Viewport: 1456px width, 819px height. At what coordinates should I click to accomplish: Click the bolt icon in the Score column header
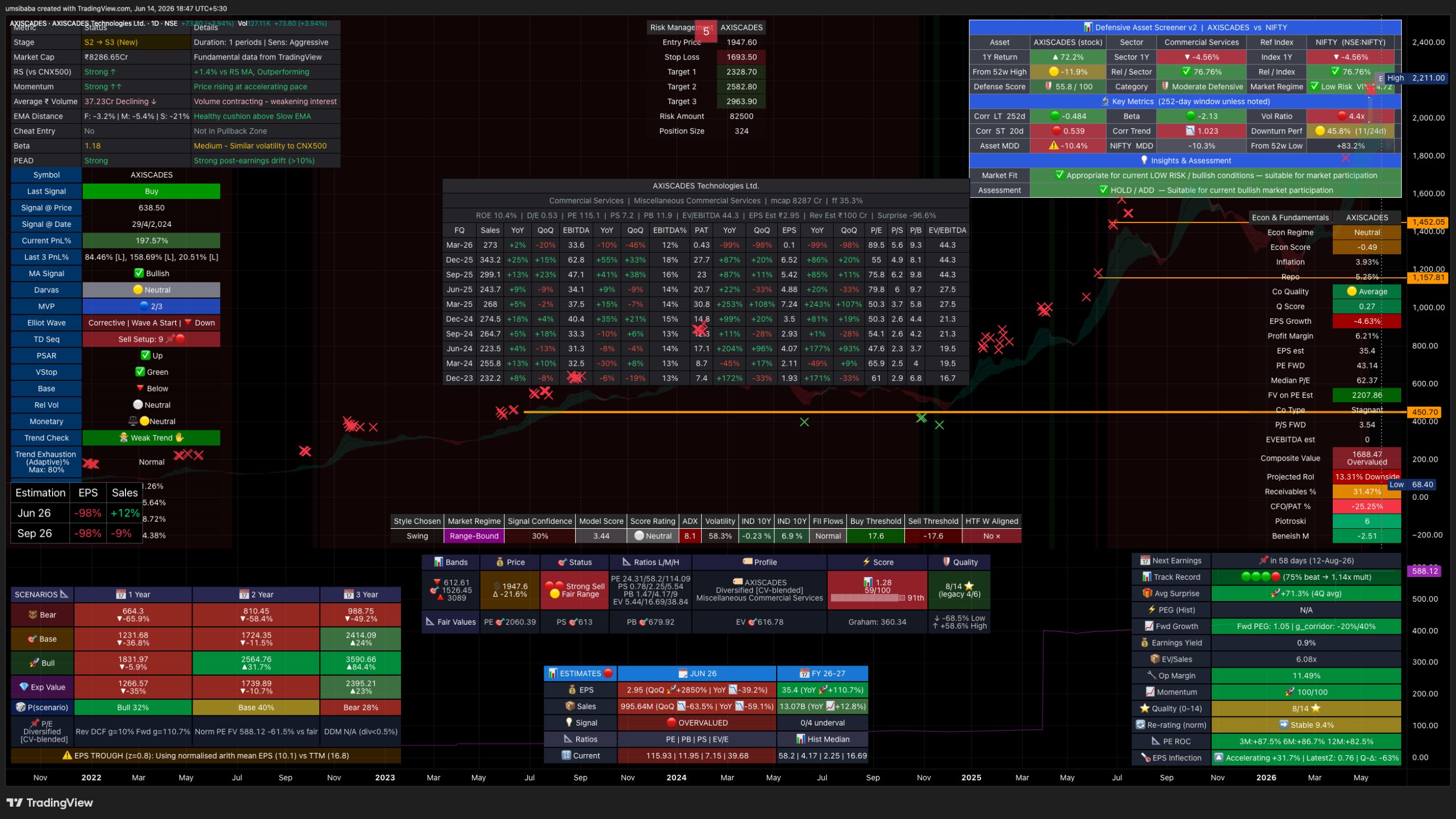[x=866, y=562]
